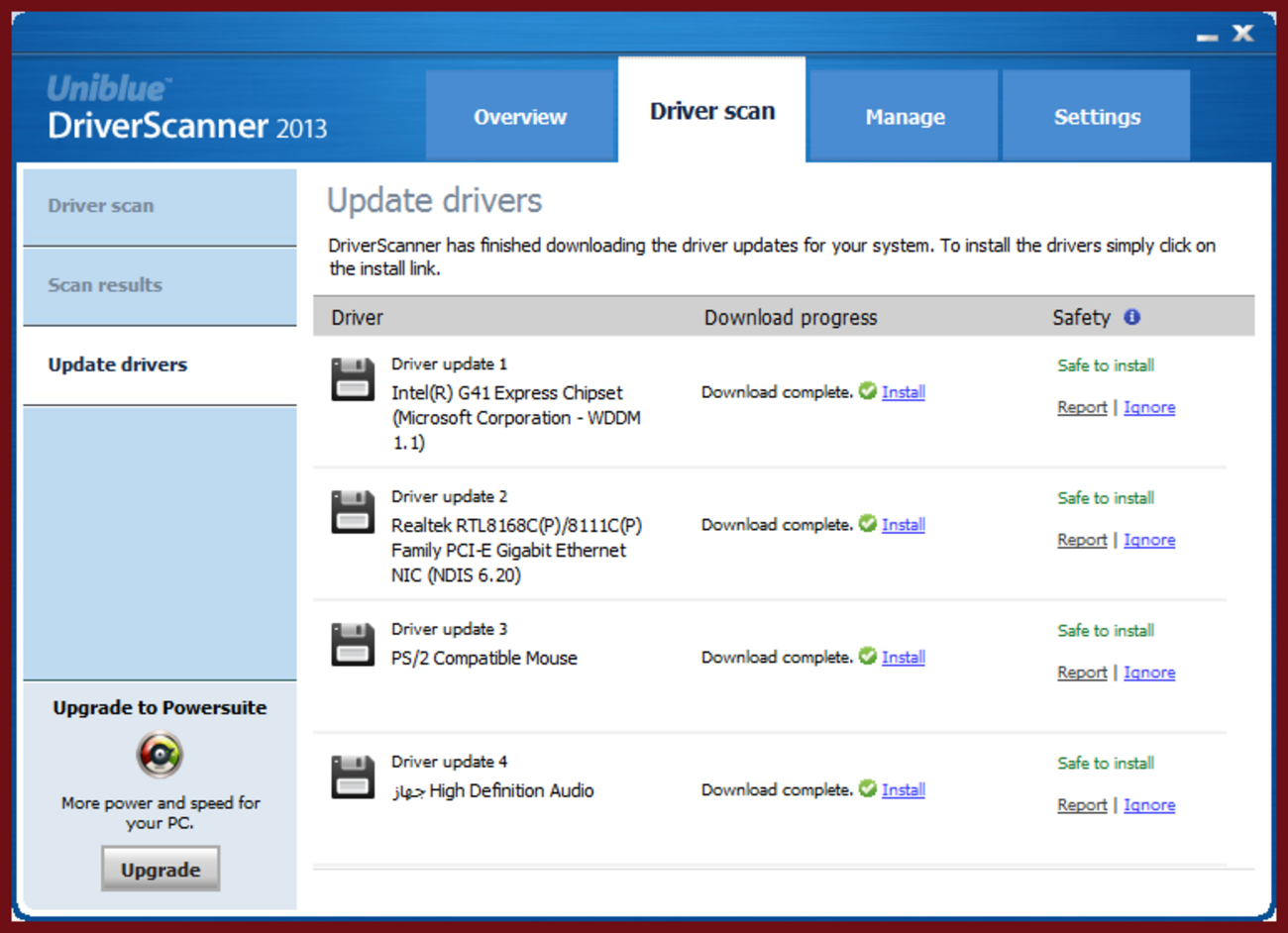Click the green checkmark for the Realtek driver download
The height and width of the screenshot is (933, 1288).
(867, 524)
